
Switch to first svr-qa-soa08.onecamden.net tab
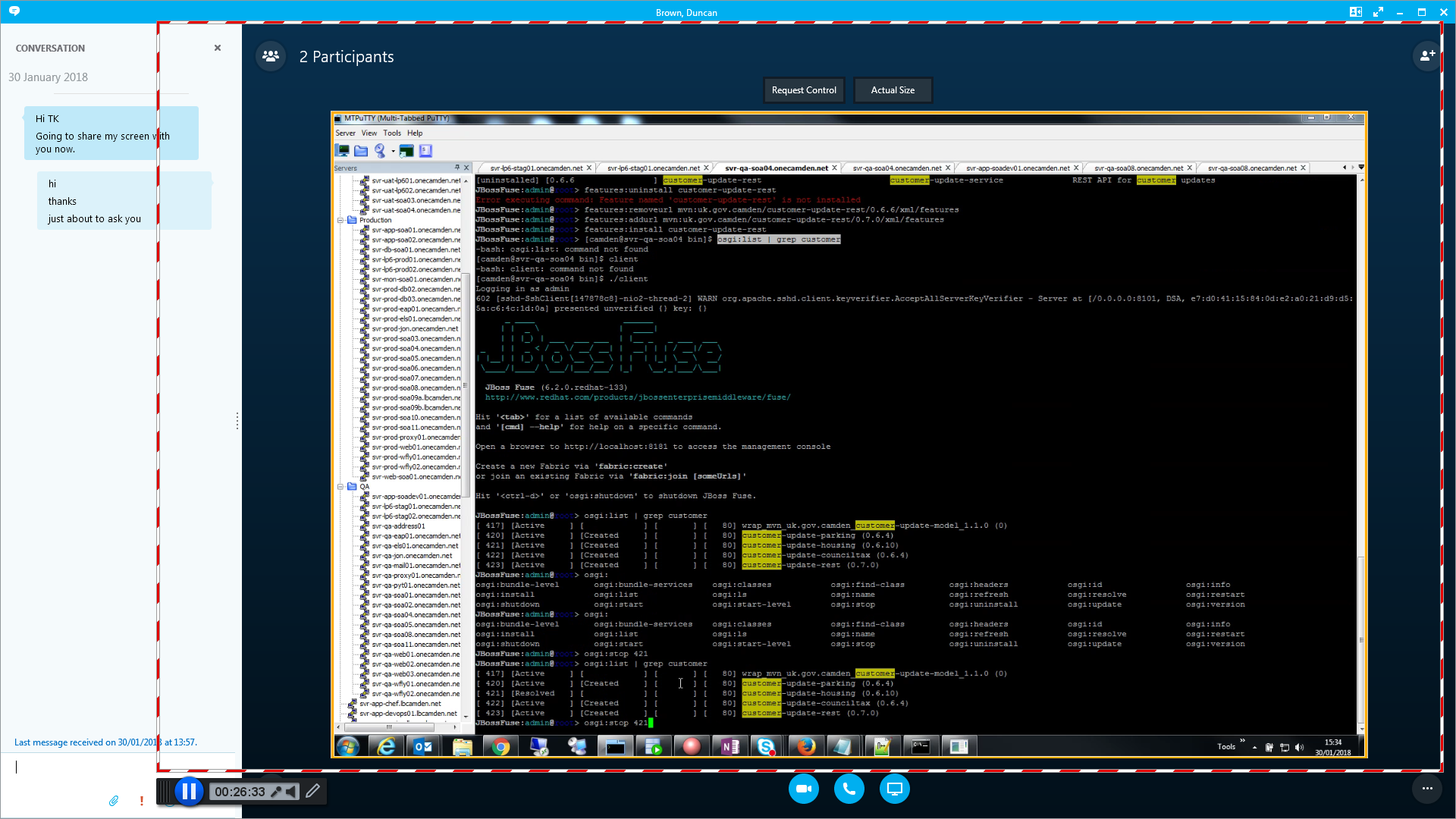[1138, 168]
